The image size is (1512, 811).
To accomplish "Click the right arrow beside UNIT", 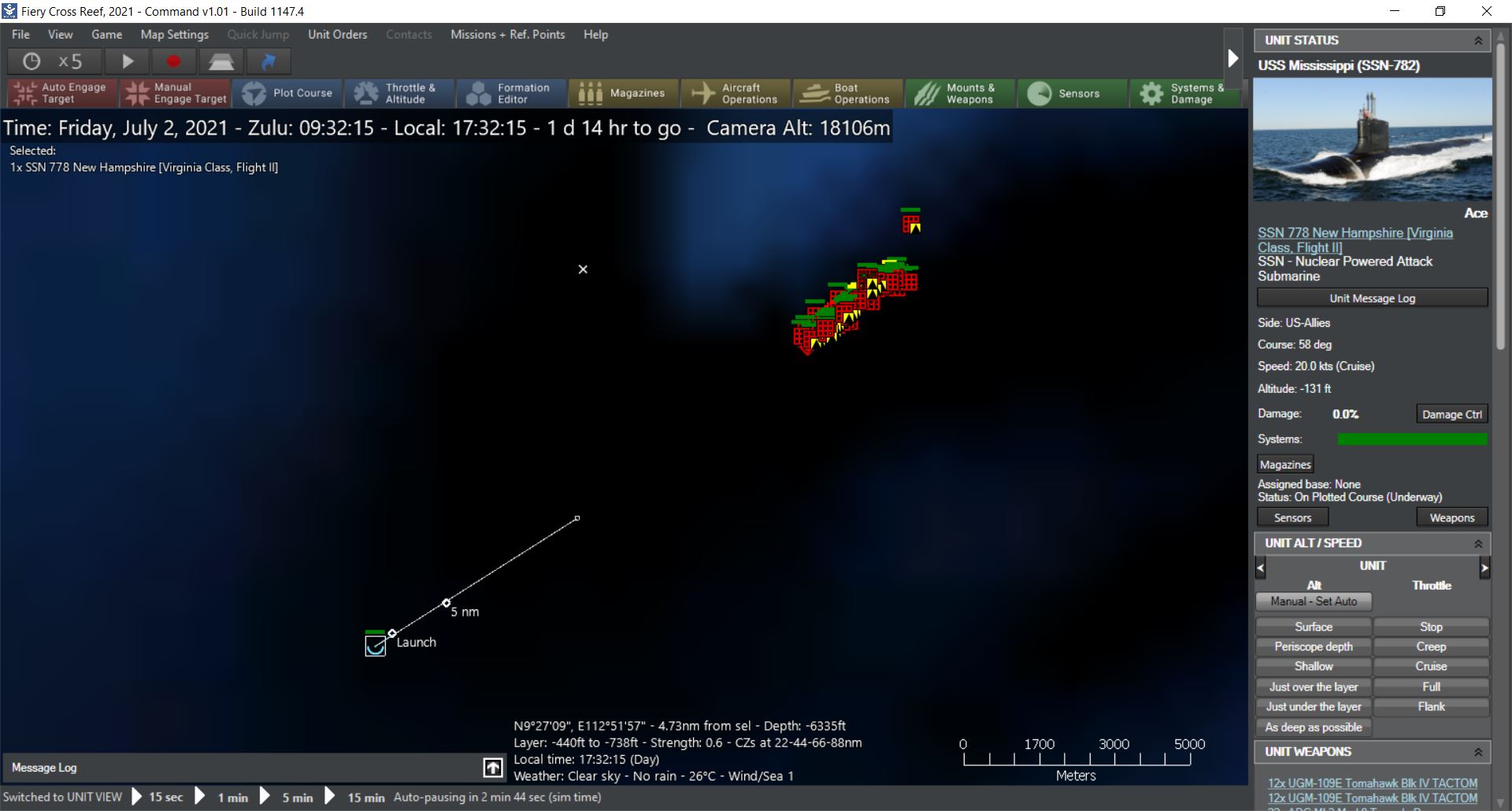I will click(1484, 567).
